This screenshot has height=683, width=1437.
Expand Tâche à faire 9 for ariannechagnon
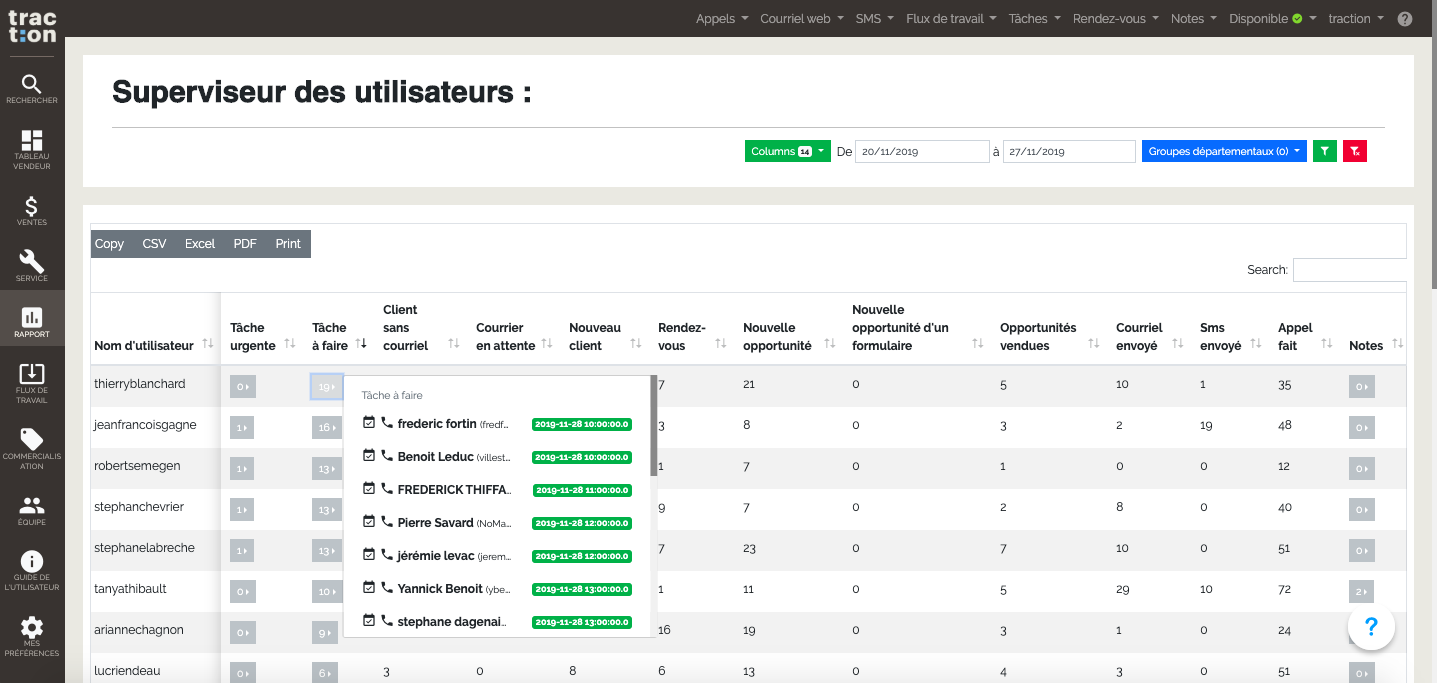325,633
